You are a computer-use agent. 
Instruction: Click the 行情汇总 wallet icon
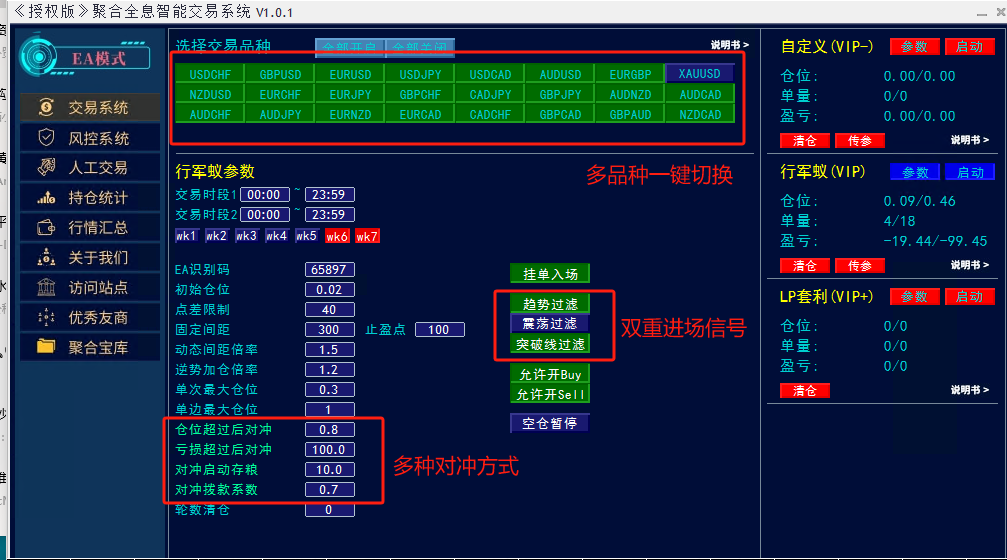pos(46,227)
